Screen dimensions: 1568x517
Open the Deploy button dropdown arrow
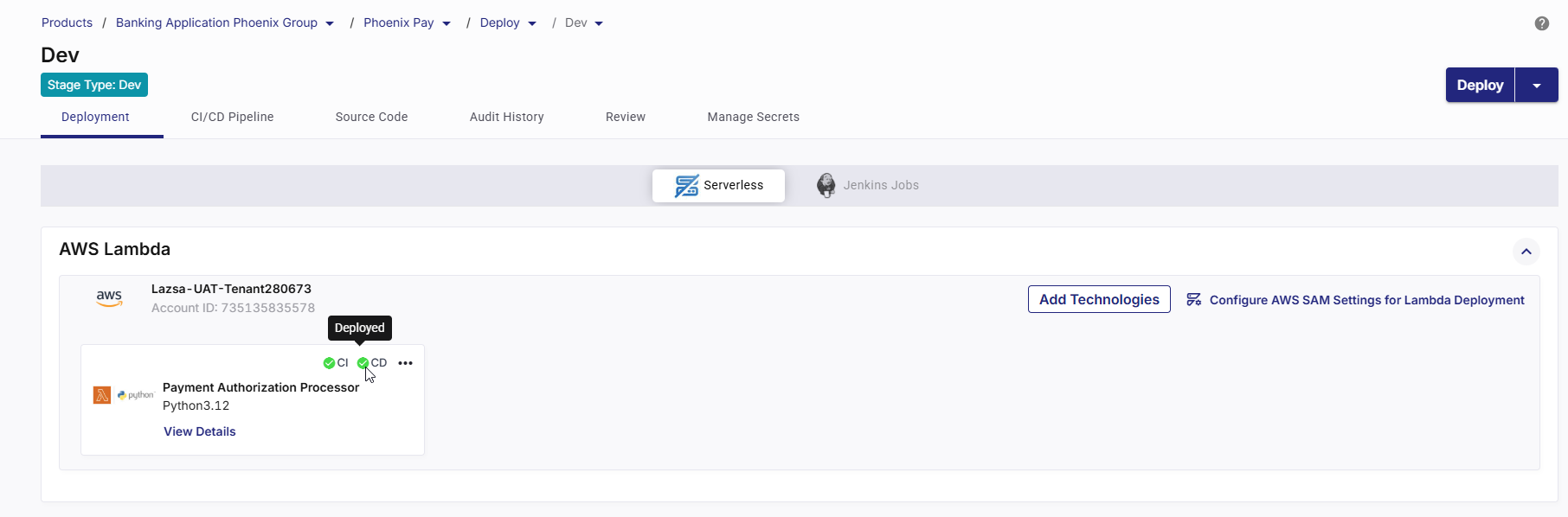(x=1537, y=86)
